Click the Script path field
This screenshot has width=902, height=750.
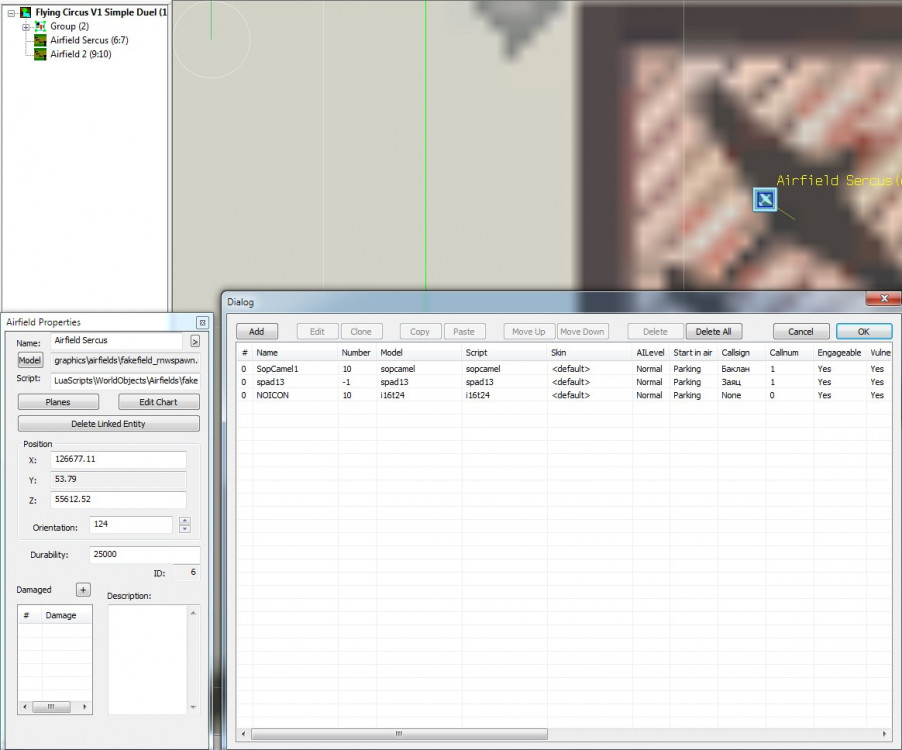[x=126, y=381]
